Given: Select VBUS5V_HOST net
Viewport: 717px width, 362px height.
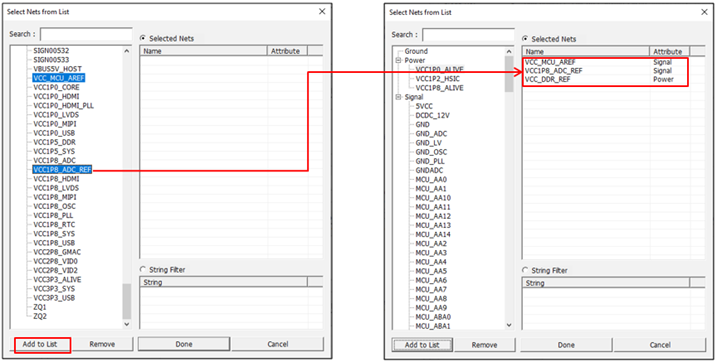Looking at the screenshot, I should [58, 69].
